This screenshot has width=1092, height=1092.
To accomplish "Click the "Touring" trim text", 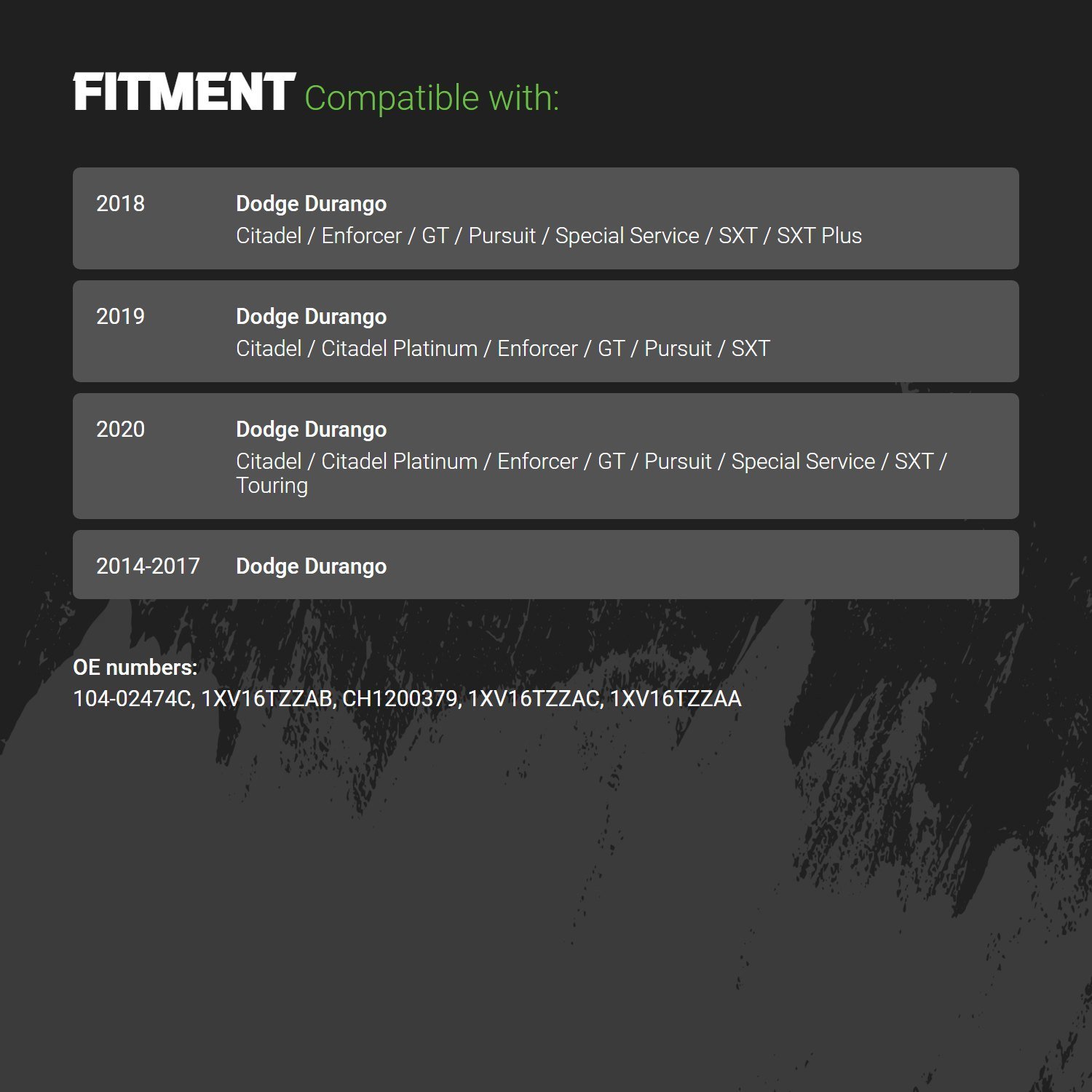I will pyautogui.click(x=272, y=486).
